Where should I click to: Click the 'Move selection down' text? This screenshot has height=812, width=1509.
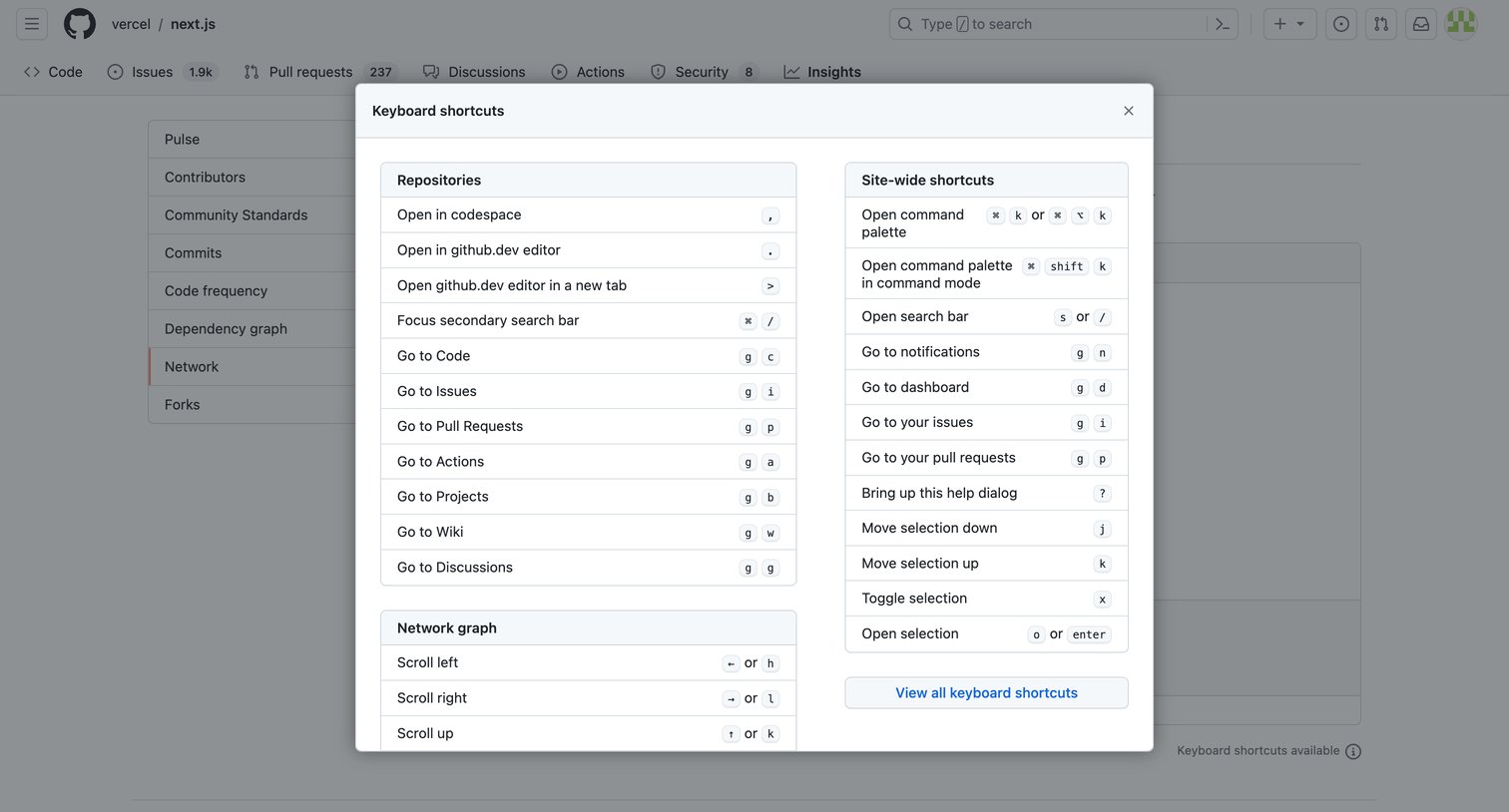[929, 528]
